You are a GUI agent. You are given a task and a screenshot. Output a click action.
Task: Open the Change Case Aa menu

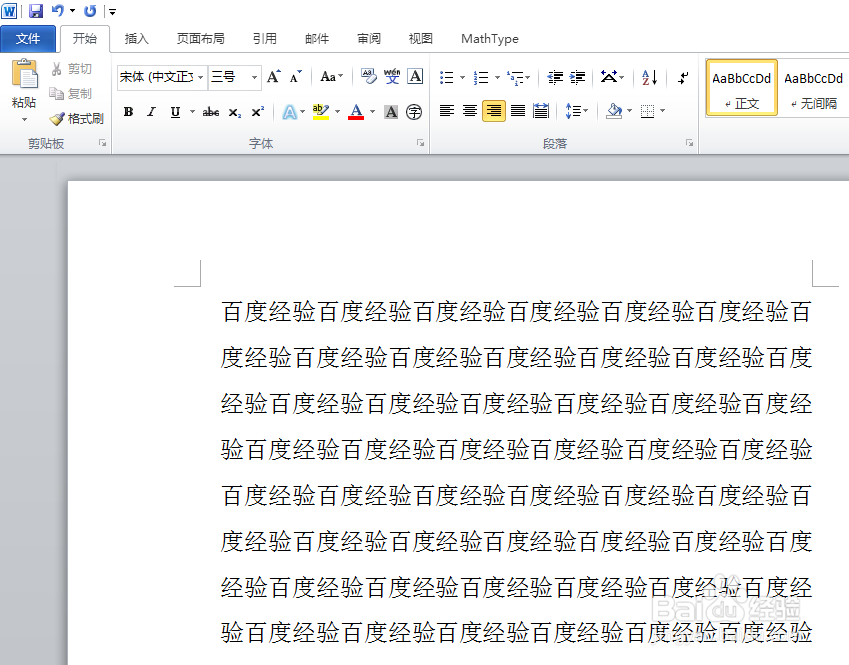(x=331, y=77)
